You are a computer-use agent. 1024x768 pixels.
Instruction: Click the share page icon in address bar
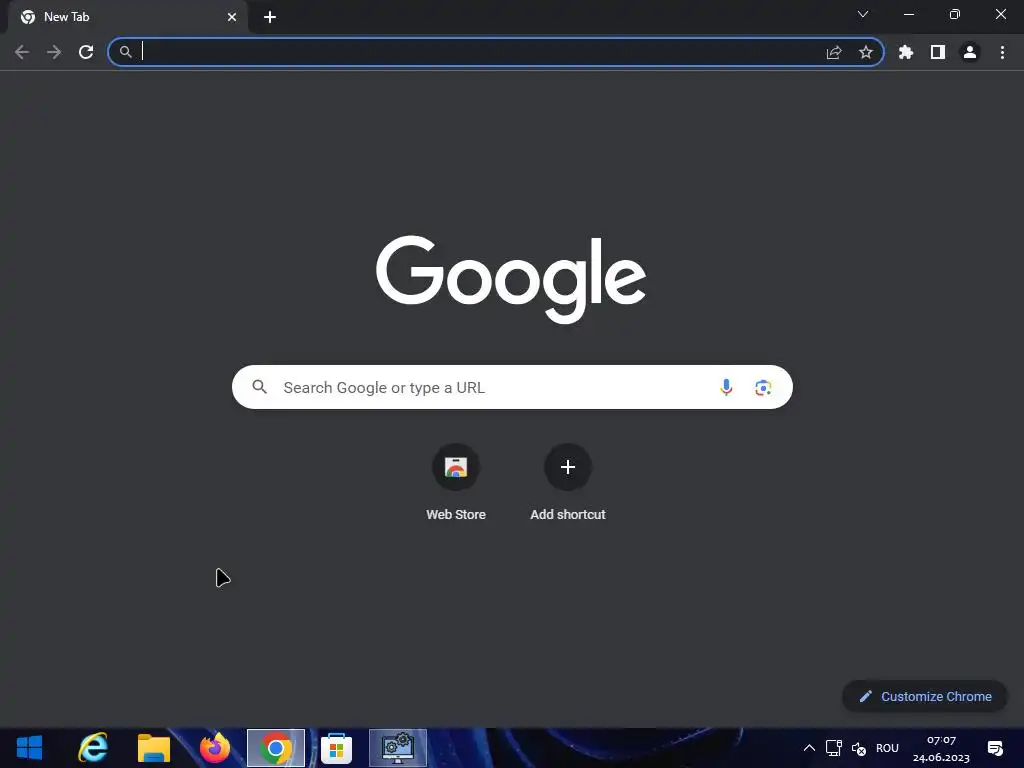834,52
